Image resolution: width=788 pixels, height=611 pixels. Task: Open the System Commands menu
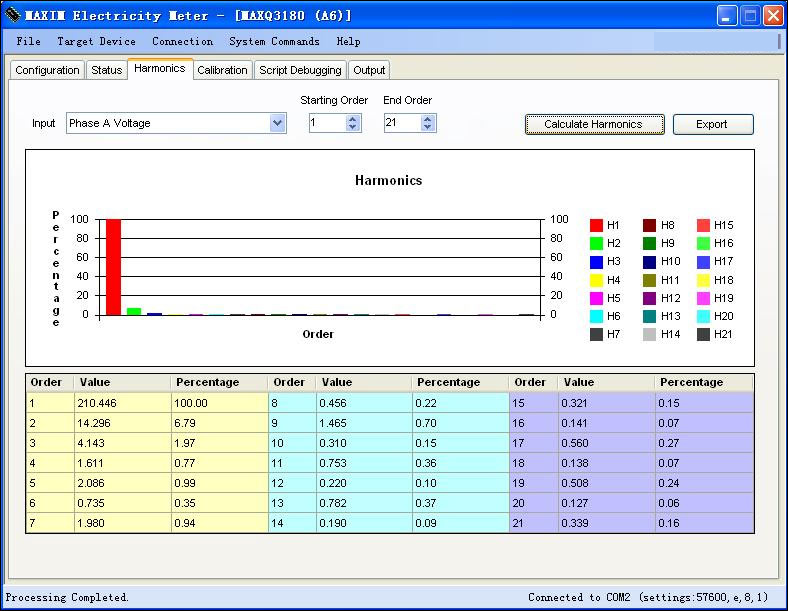pyautogui.click(x=274, y=41)
